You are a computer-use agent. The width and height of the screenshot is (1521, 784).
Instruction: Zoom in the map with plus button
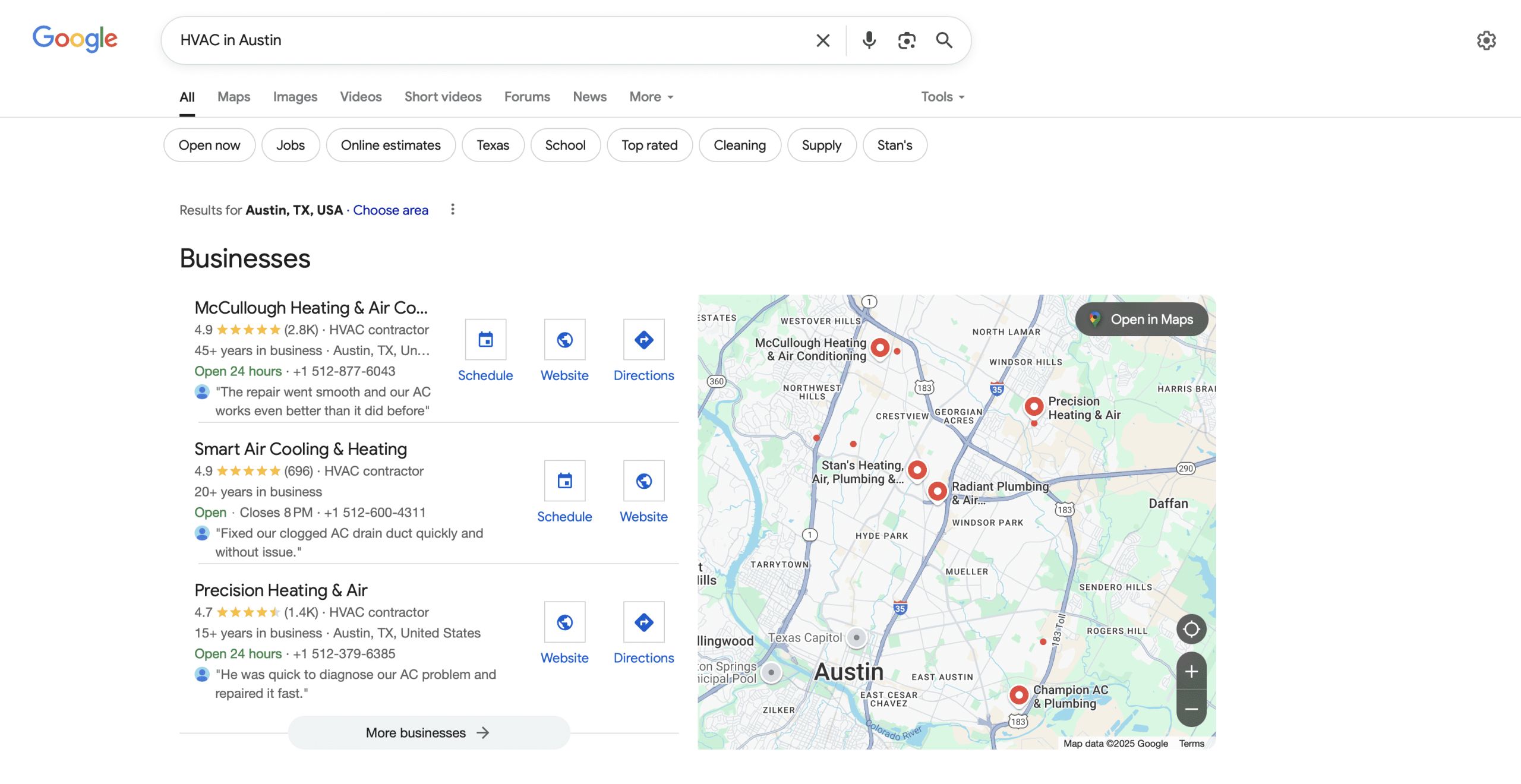click(x=1191, y=671)
